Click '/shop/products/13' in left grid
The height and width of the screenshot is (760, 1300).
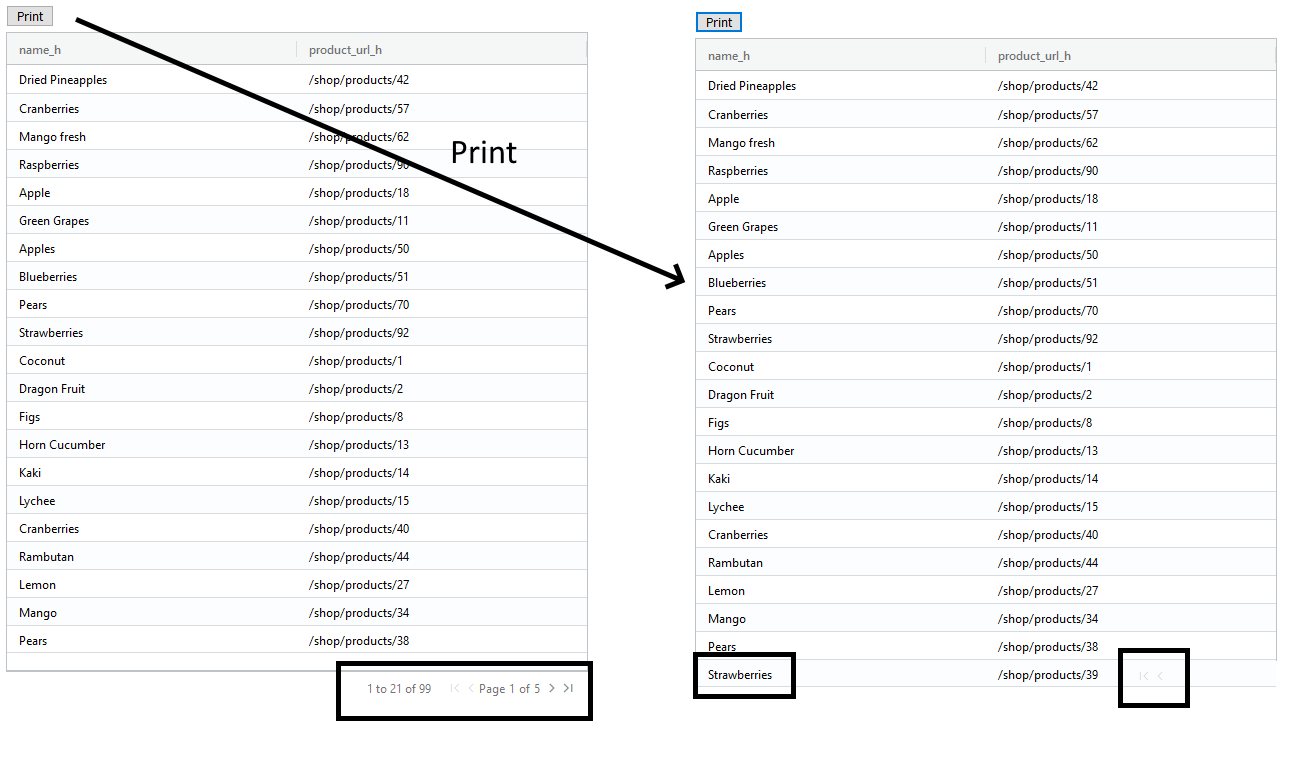[x=359, y=445]
